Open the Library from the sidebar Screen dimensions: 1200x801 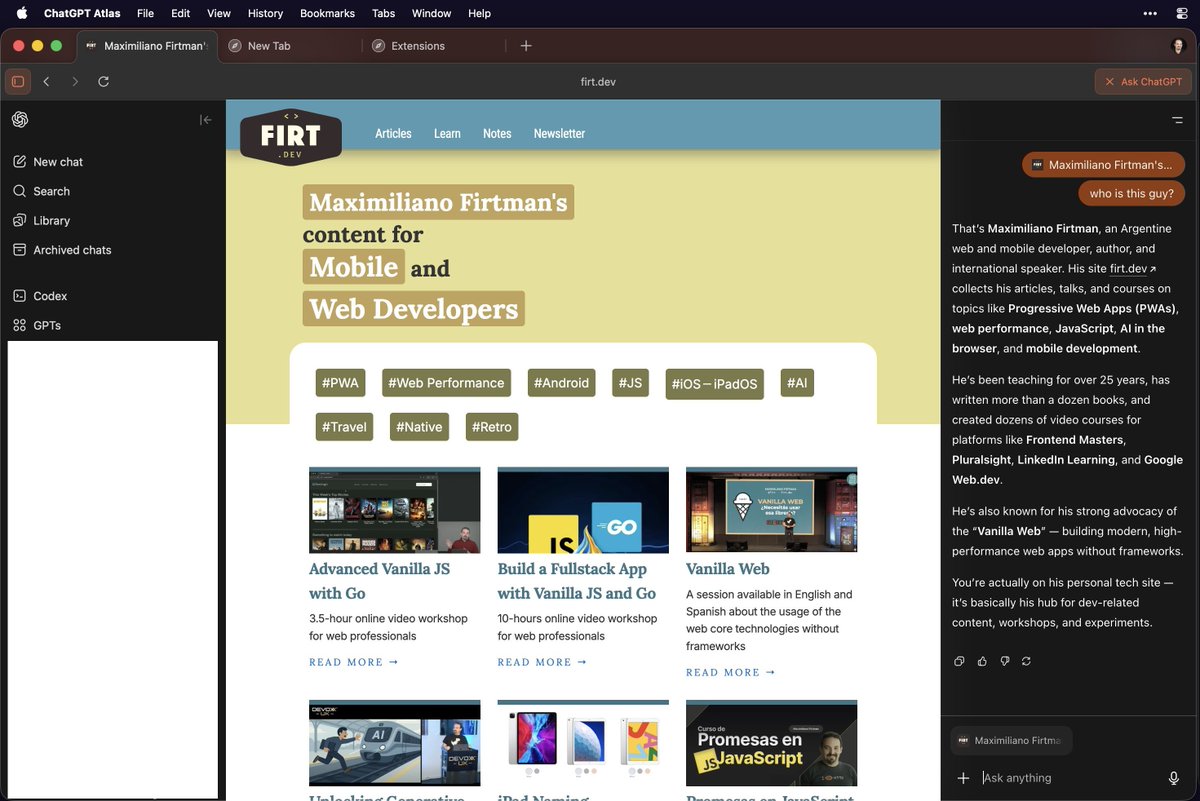pos(49,220)
